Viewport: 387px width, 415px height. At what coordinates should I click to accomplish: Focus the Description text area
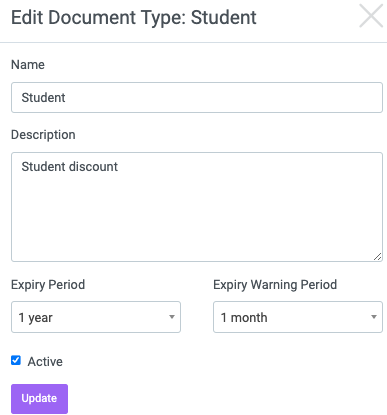coord(197,207)
